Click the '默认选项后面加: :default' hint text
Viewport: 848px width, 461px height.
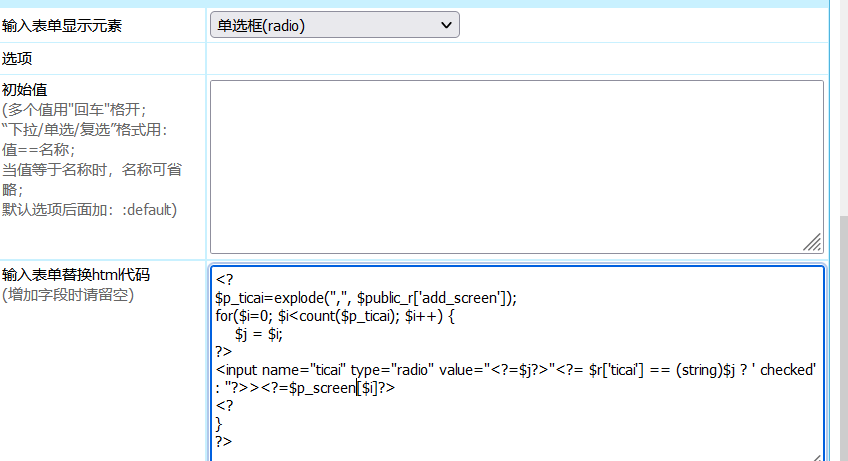click(x=89, y=210)
